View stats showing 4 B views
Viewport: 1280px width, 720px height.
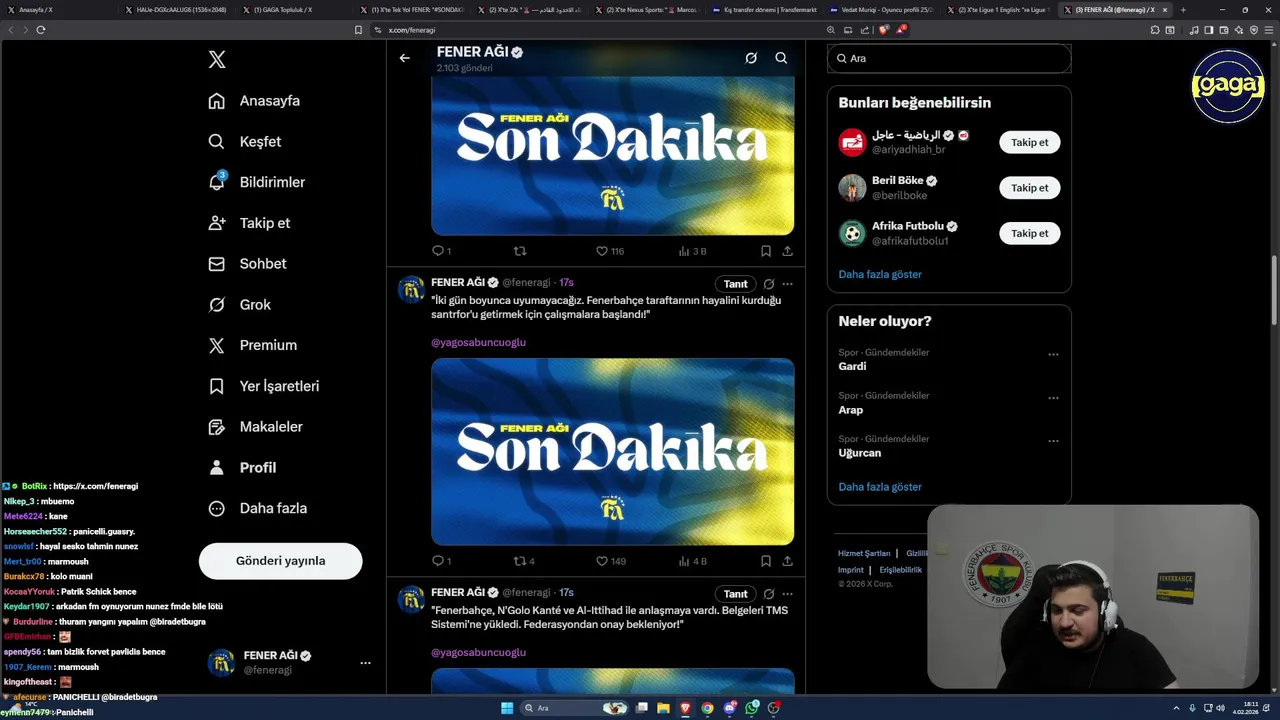[x=692, y=561]
